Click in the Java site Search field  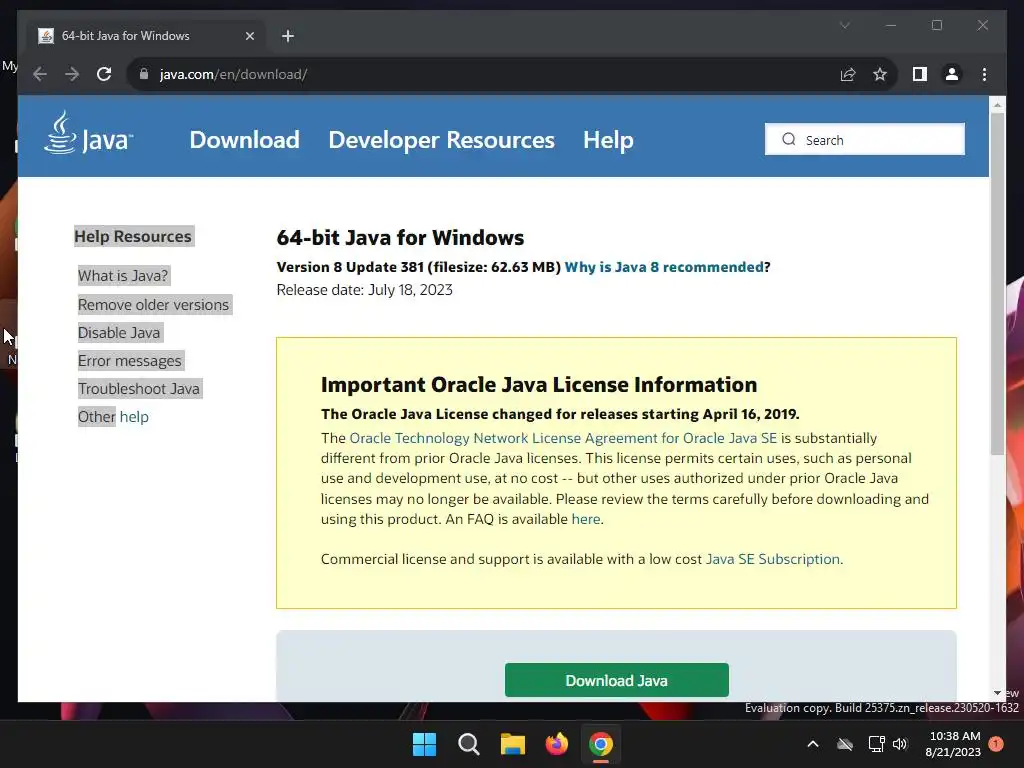[865, 139]
